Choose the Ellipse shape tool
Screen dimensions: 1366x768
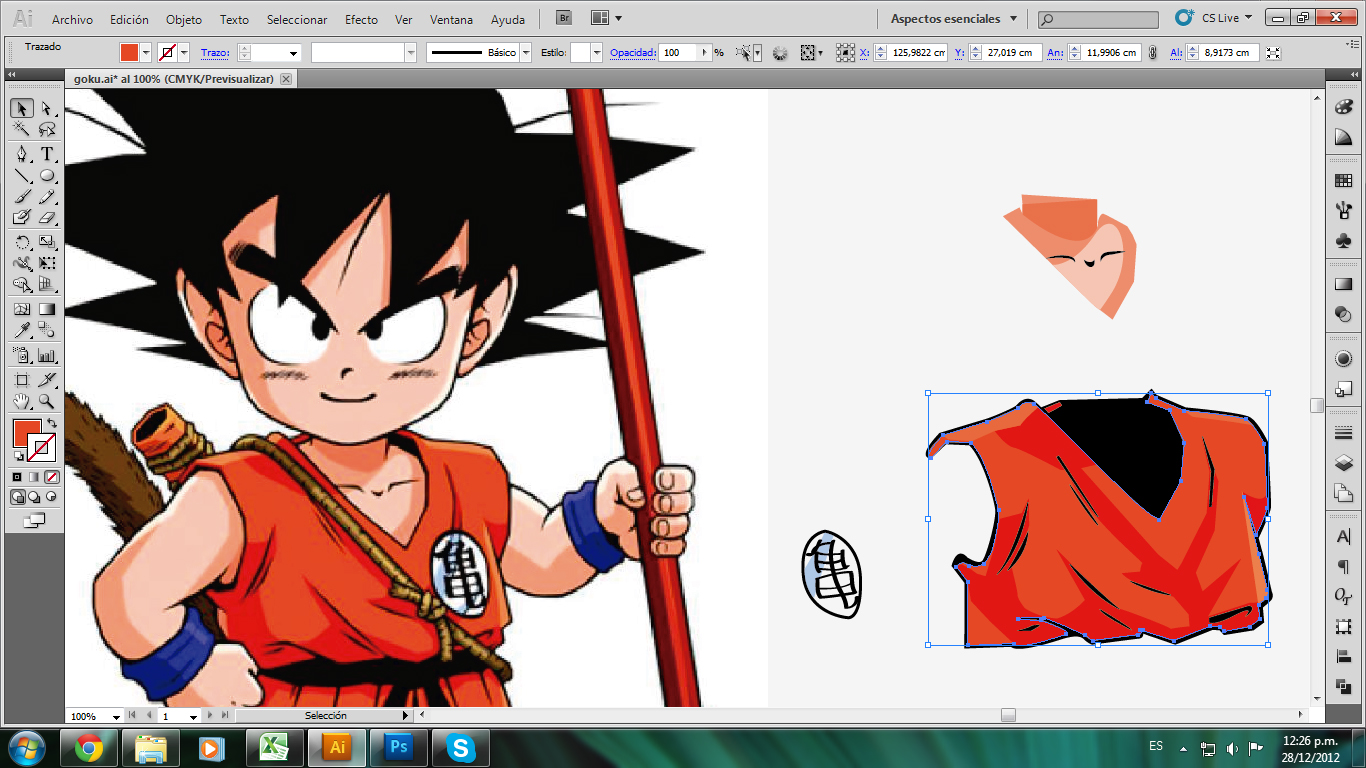coord(46,175)
